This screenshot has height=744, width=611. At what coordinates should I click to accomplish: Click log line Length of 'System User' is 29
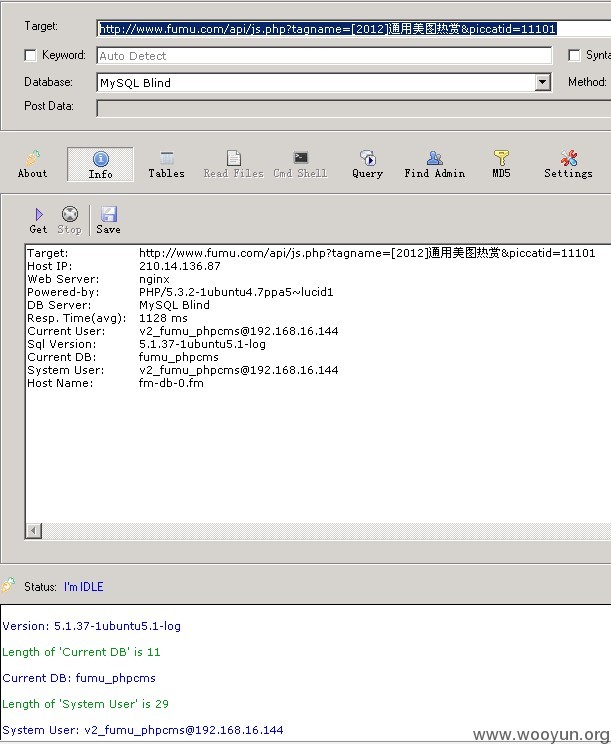pyautogui.click(x=85, y=704)
